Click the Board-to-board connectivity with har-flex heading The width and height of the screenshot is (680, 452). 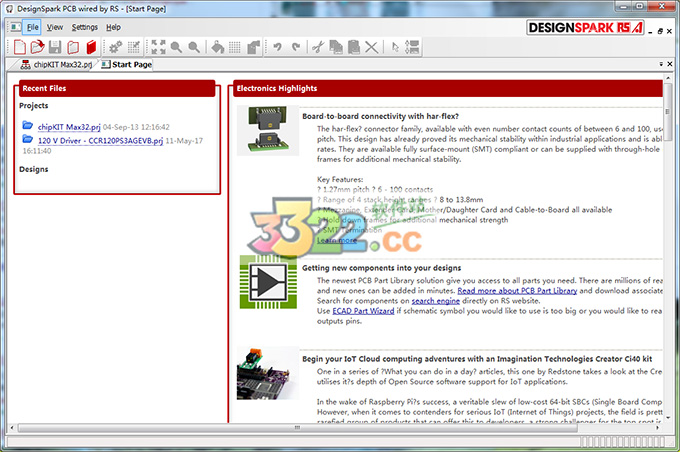tap(380, 116)
